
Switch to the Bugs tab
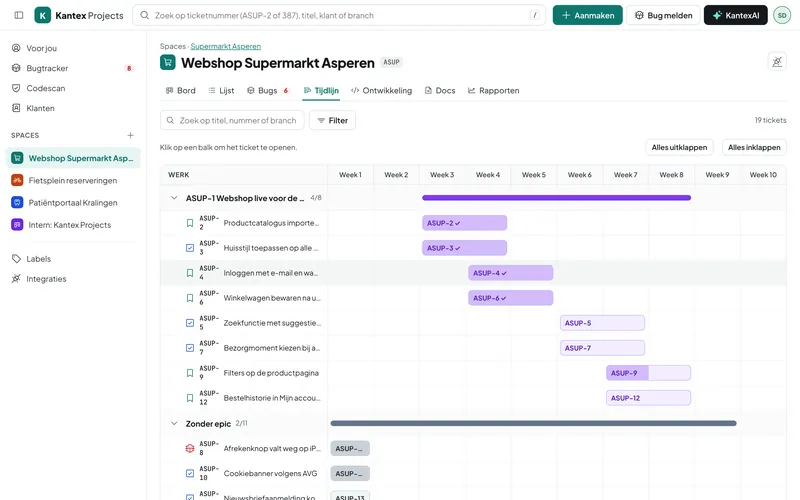pos(268,90)
